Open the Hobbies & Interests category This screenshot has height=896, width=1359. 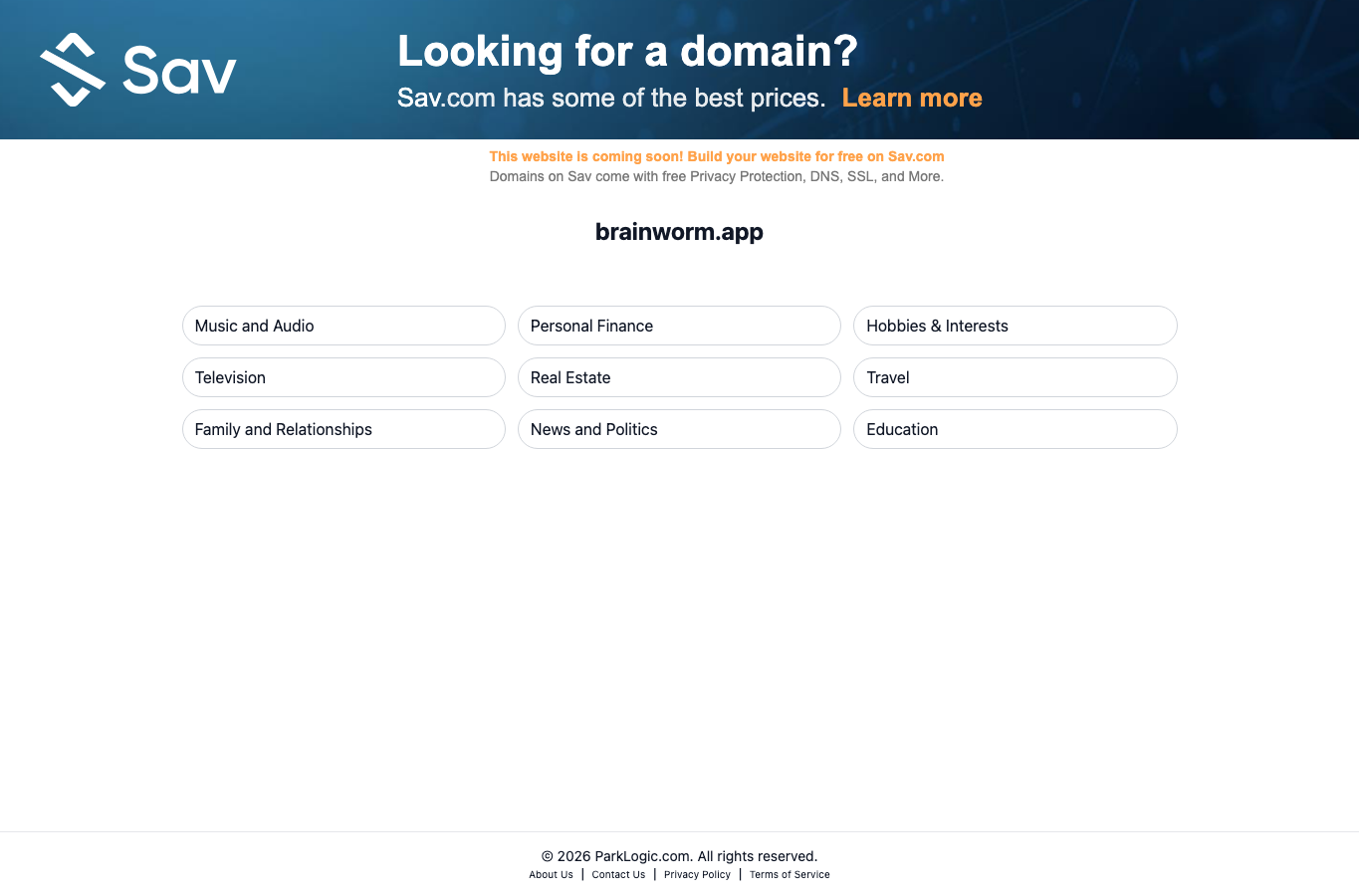point(1016,326)
